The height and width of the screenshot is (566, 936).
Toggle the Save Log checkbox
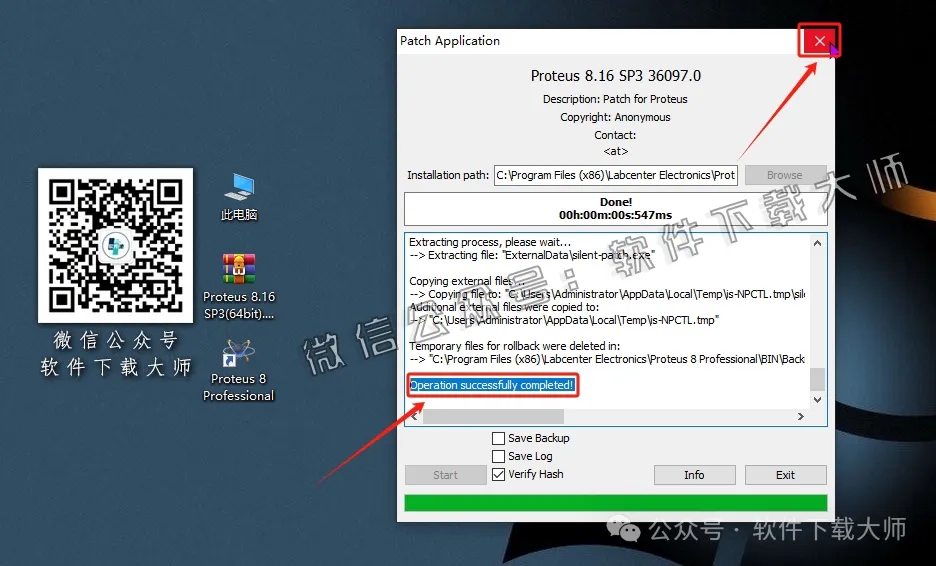[498, 456]
